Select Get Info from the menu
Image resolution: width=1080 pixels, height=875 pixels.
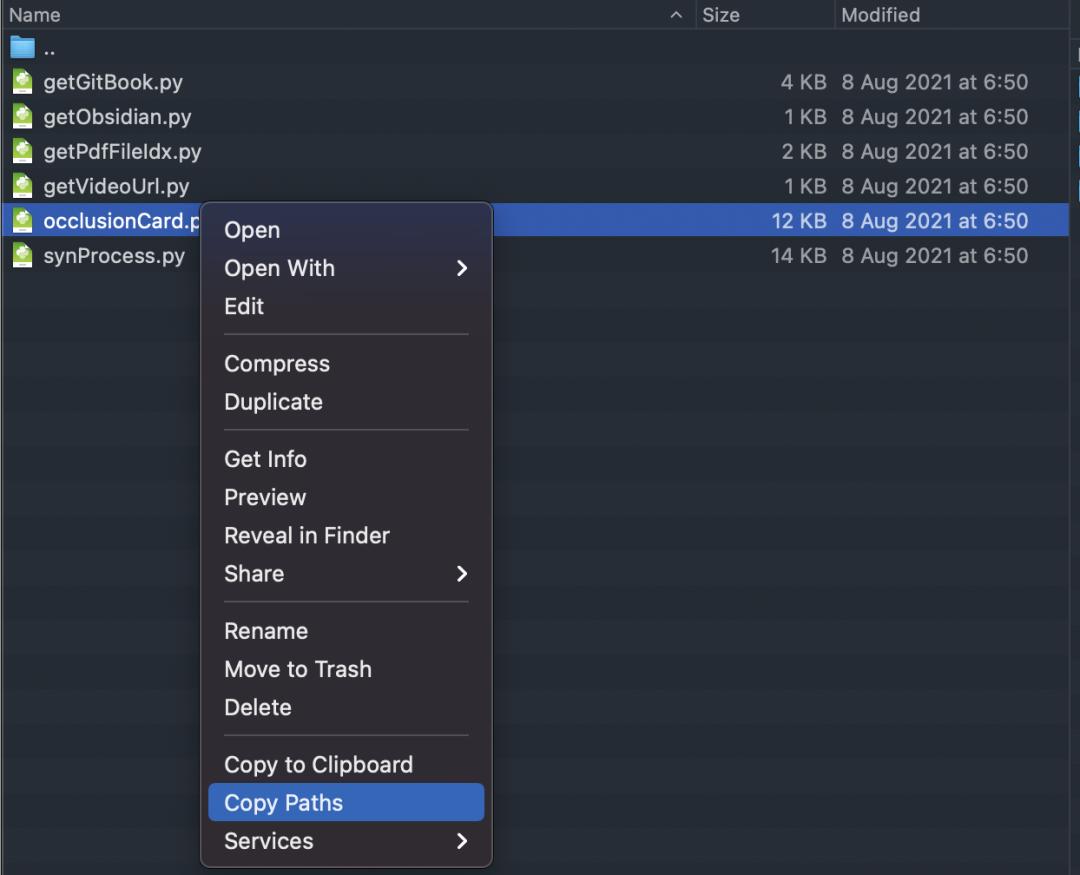pos(265,459)
